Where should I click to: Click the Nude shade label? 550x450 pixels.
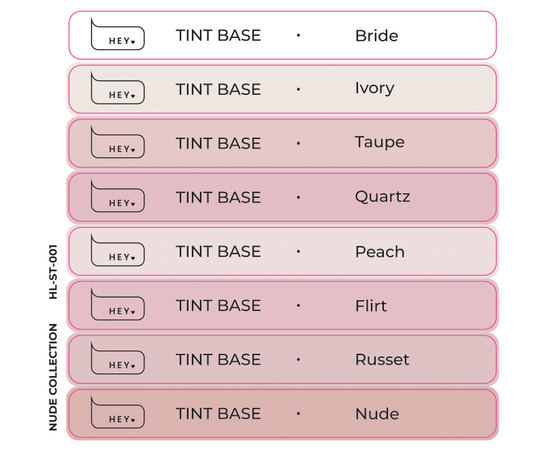point(377,414)
